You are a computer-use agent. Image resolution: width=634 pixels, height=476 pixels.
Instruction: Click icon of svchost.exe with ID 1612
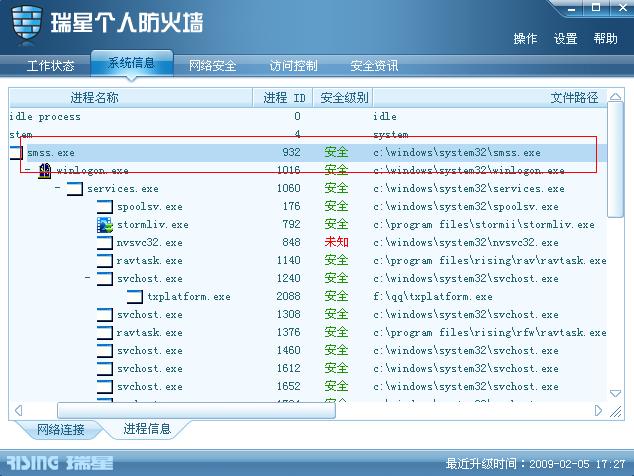click(105, 369)
